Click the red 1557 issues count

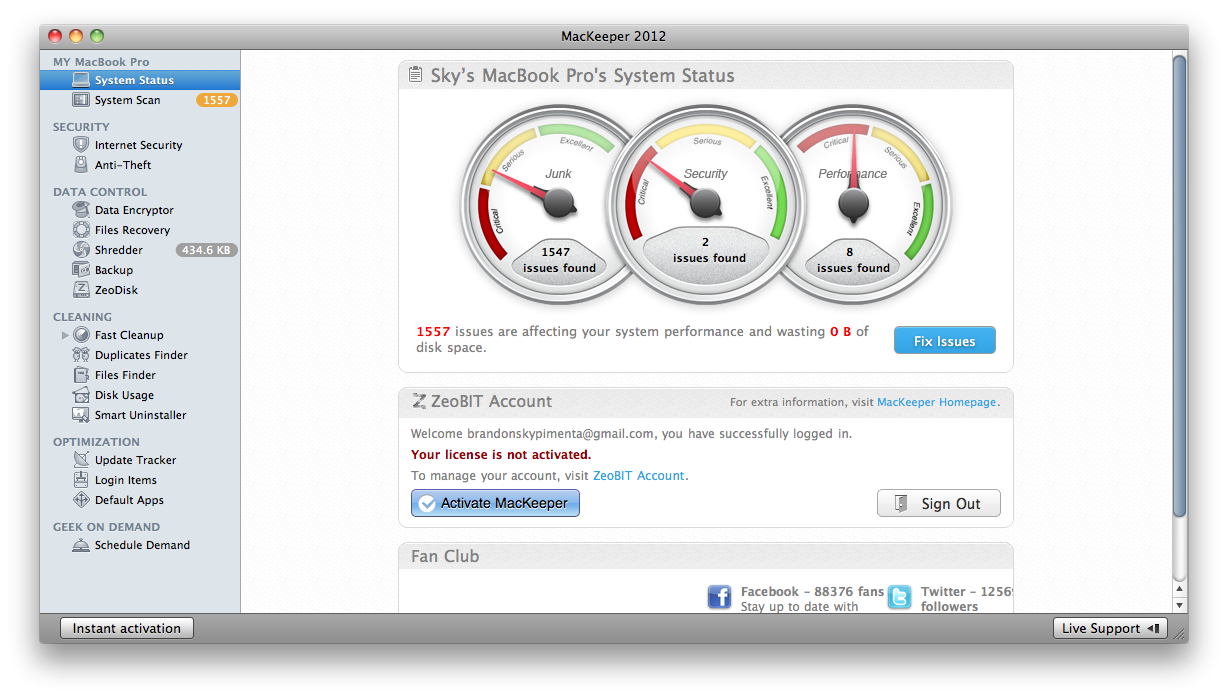click(x=433, y=331)
